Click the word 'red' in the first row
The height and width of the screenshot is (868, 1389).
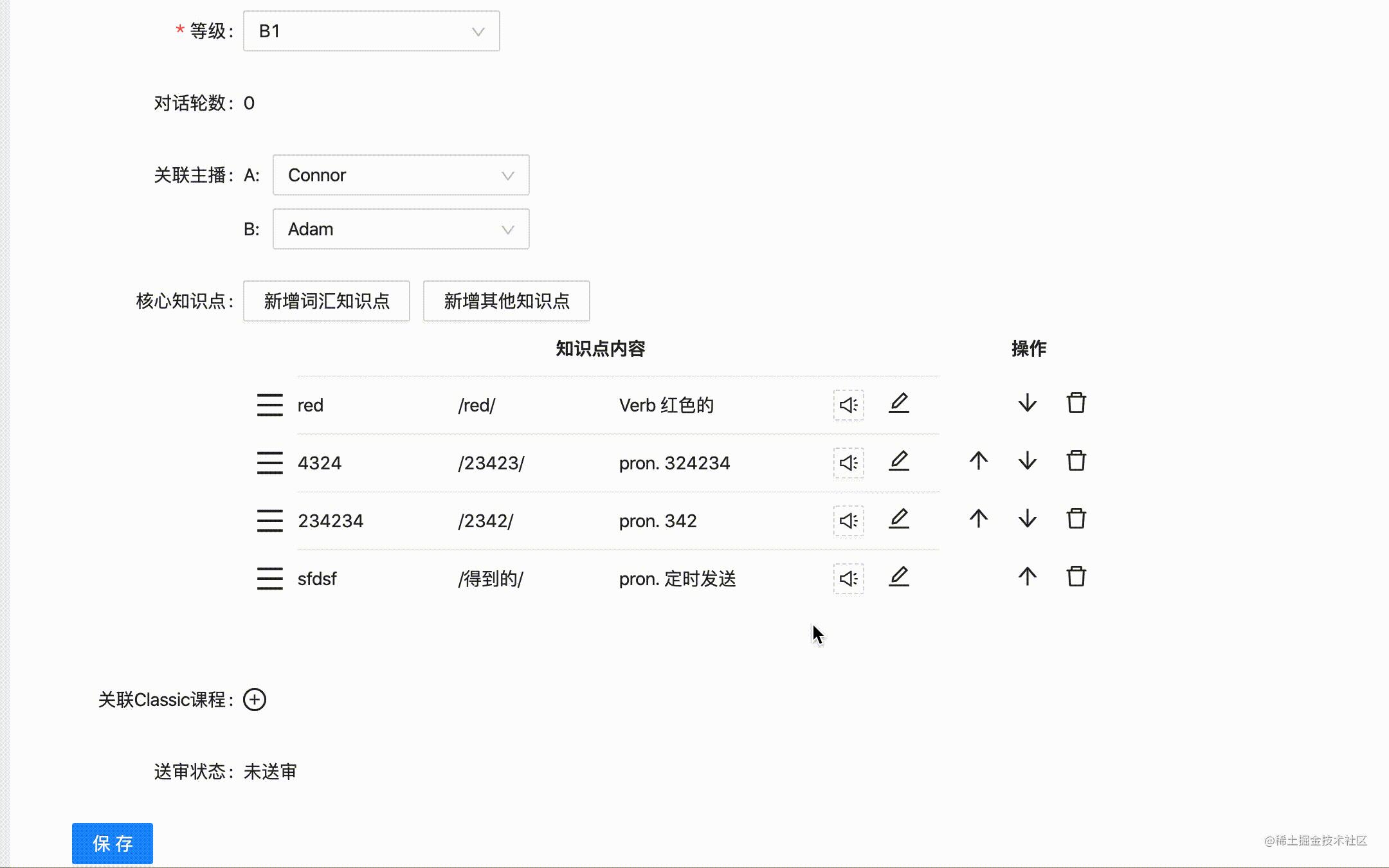coord(311,406)
